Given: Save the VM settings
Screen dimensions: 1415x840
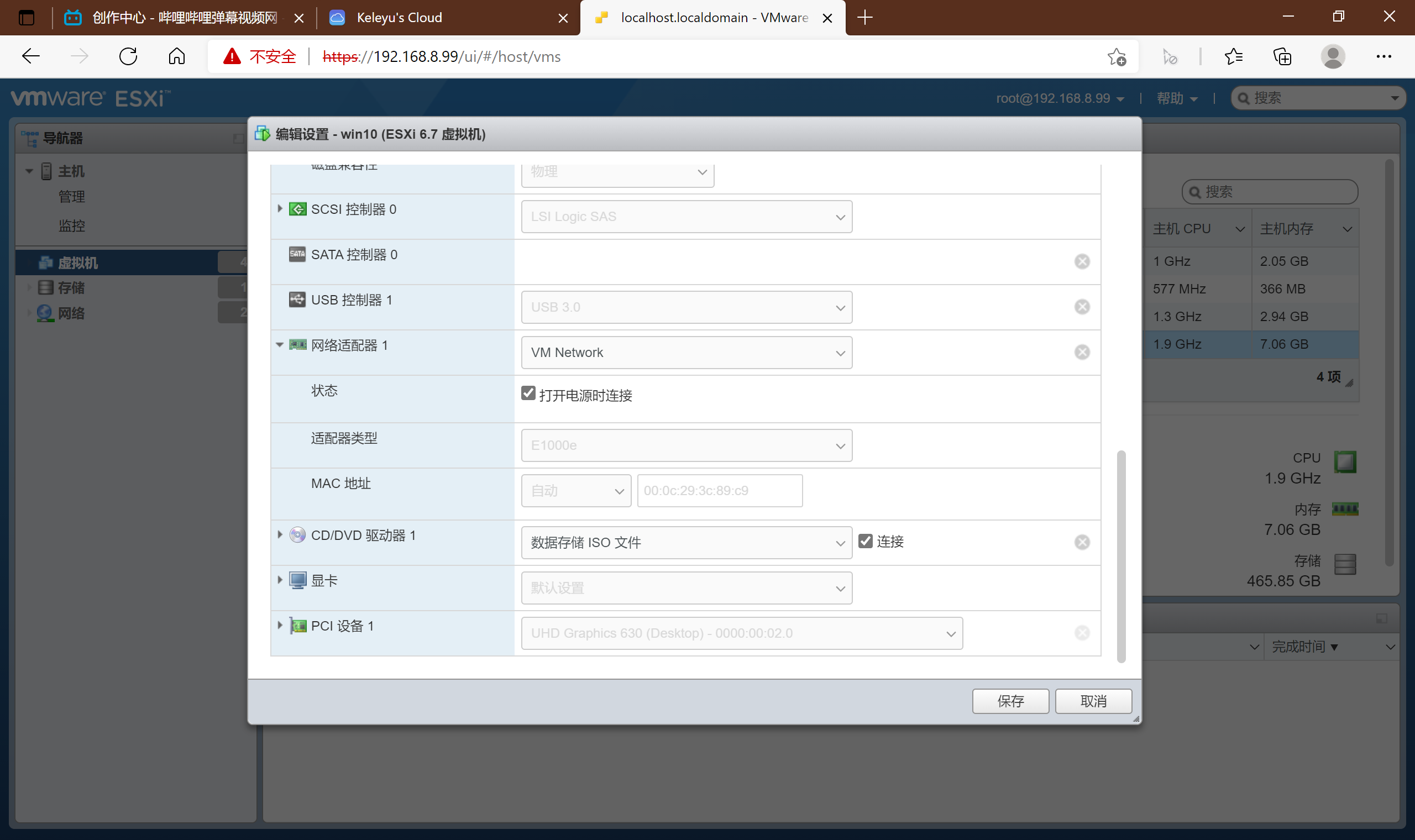Looking at the screenshot, I should [1010, 701].
